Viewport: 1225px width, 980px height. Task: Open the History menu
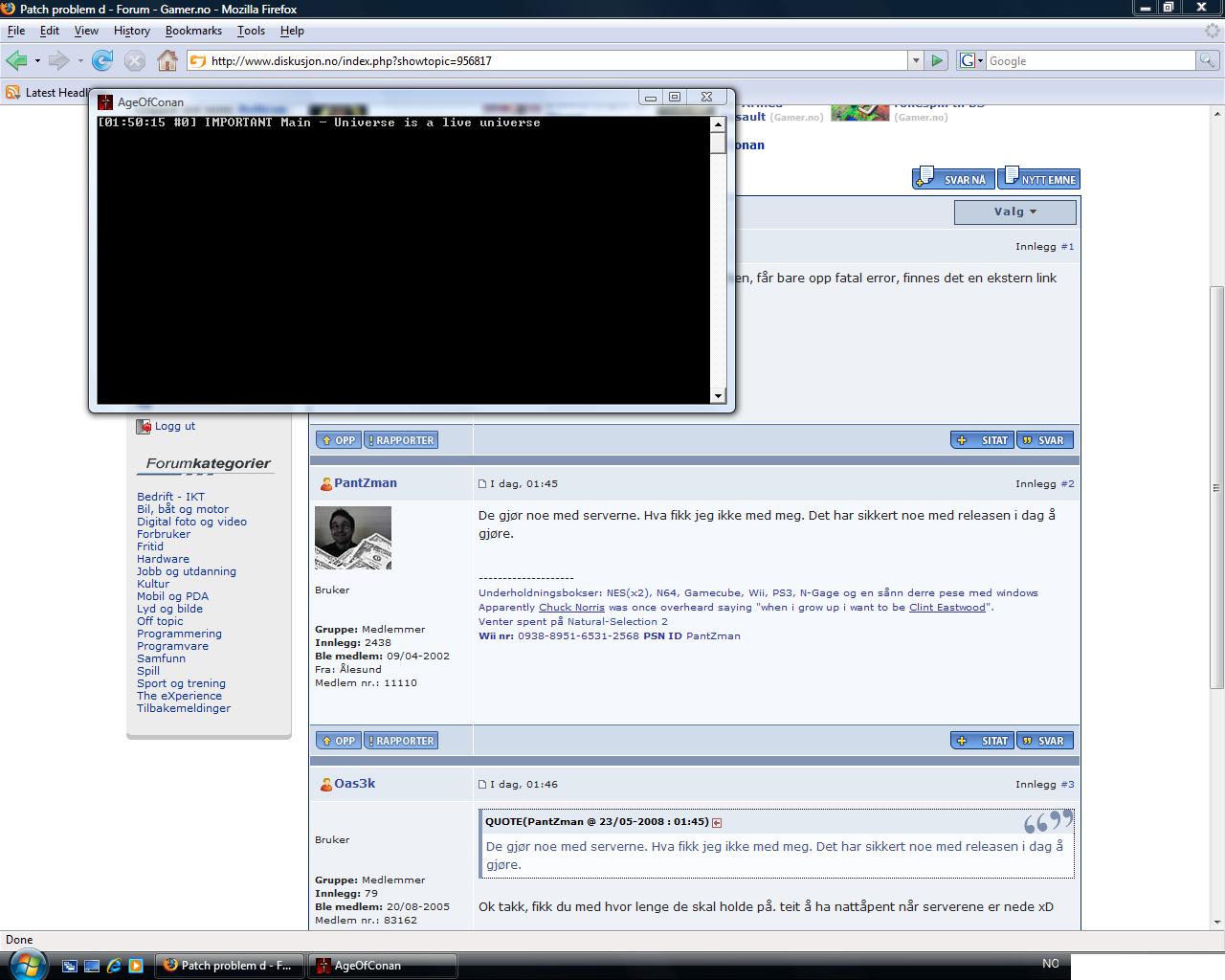tap(132, 31)
